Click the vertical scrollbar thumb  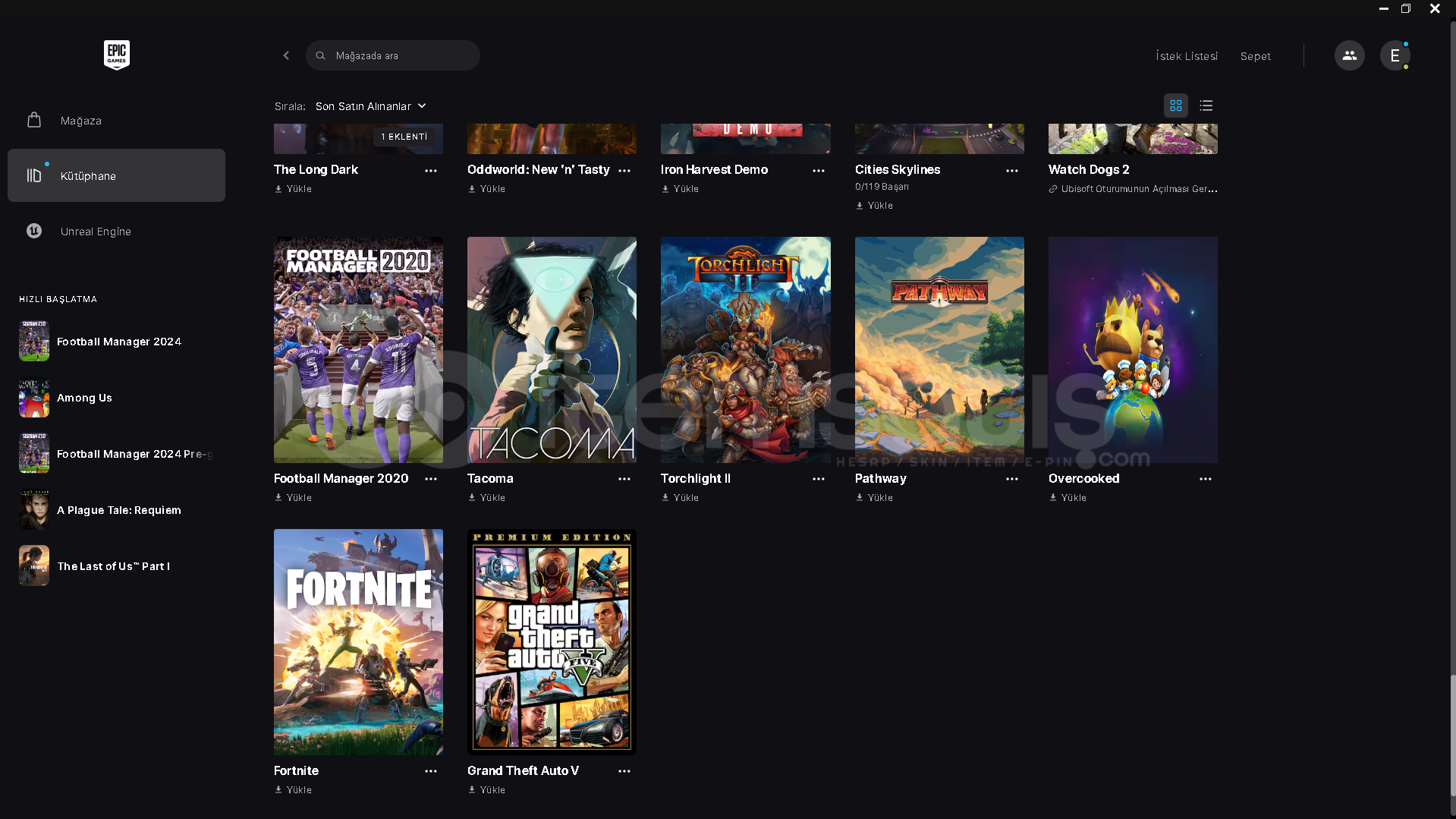click(1452, 734)
